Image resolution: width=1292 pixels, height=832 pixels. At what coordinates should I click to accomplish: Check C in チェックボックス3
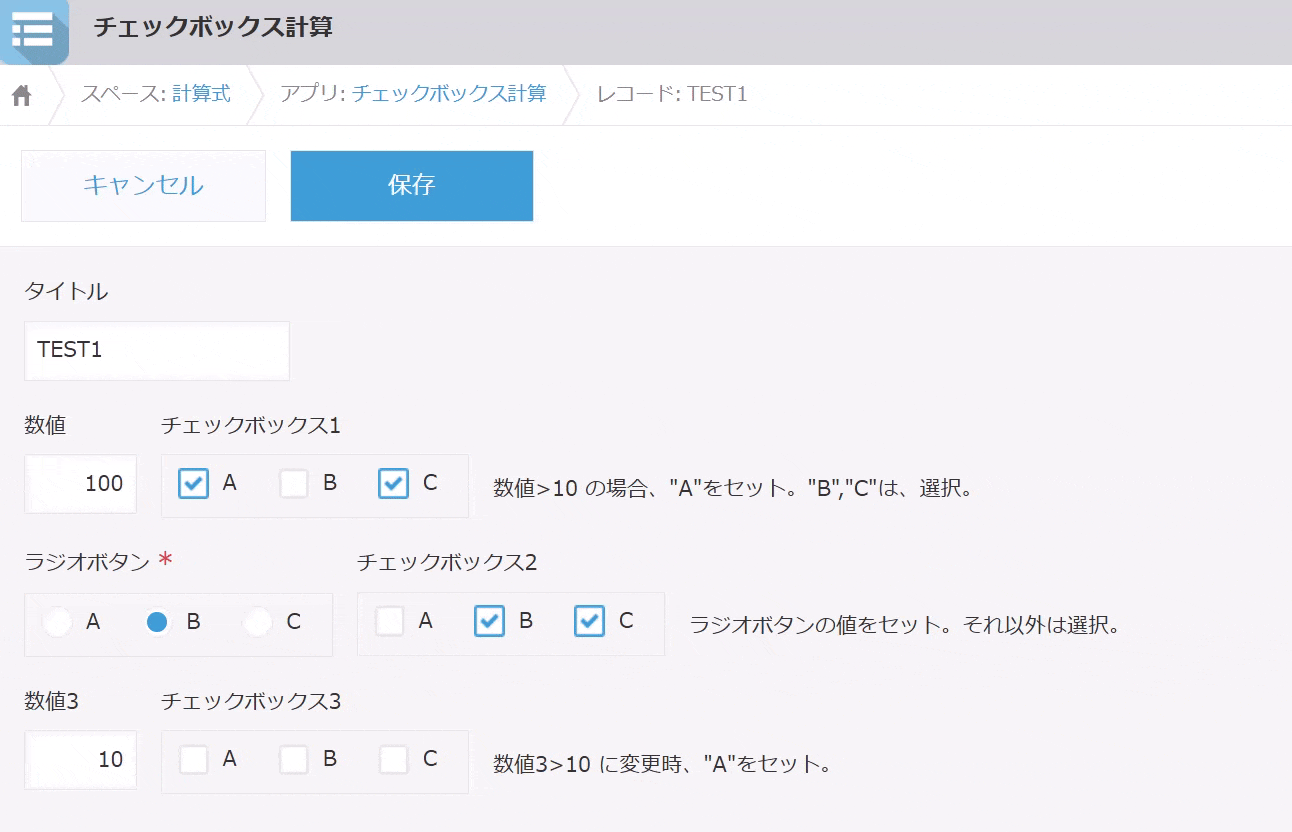click(x=394, y=760)
